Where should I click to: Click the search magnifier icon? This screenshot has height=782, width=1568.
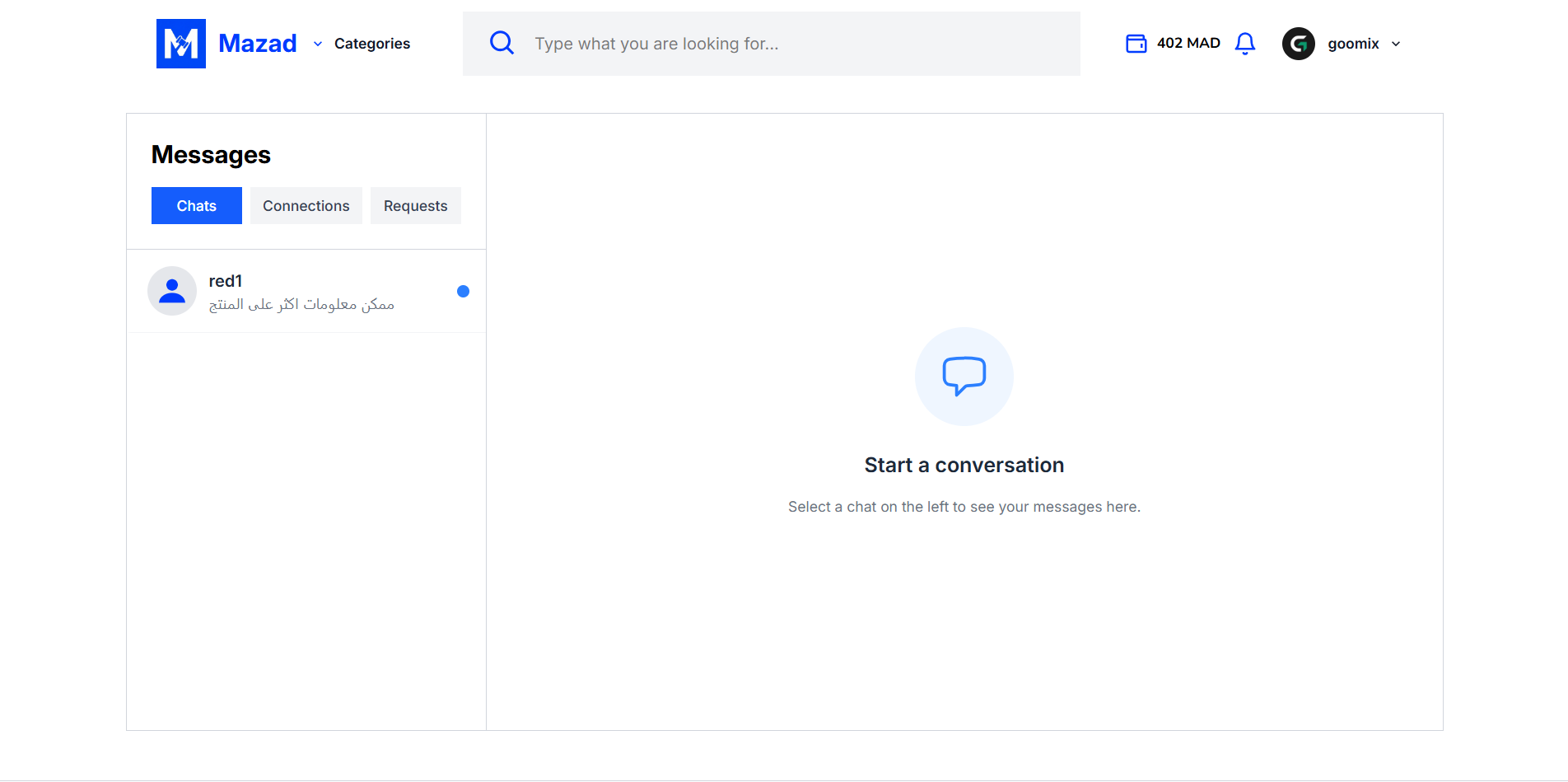[502, 43]
